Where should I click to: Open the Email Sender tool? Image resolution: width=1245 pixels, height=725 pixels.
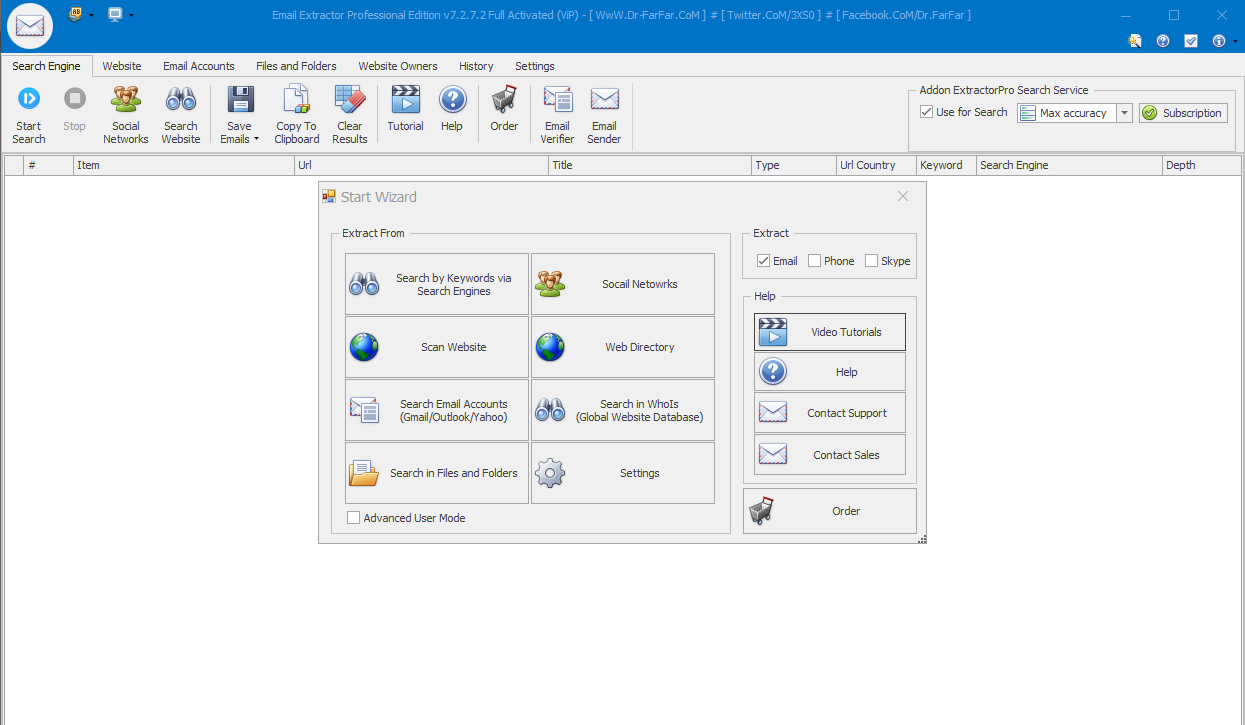click(x=604, y=115)
